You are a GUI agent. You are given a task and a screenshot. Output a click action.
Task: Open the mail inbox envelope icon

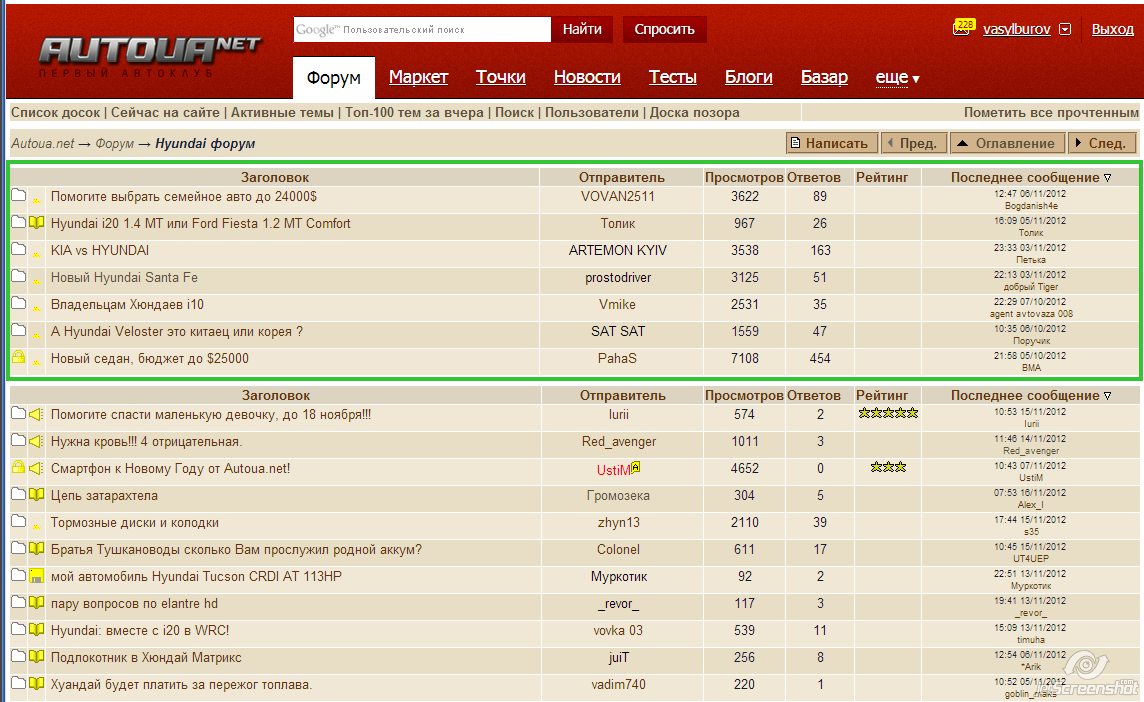pyautogui.click(x=962, y=29)
